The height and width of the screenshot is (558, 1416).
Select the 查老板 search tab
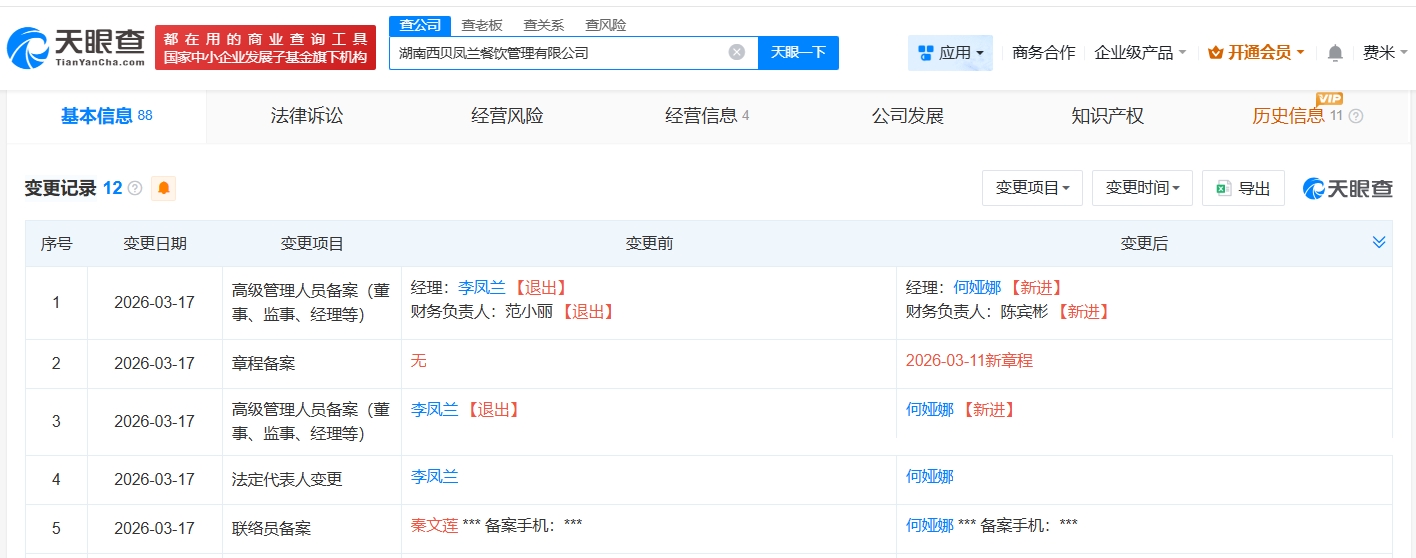482,25
